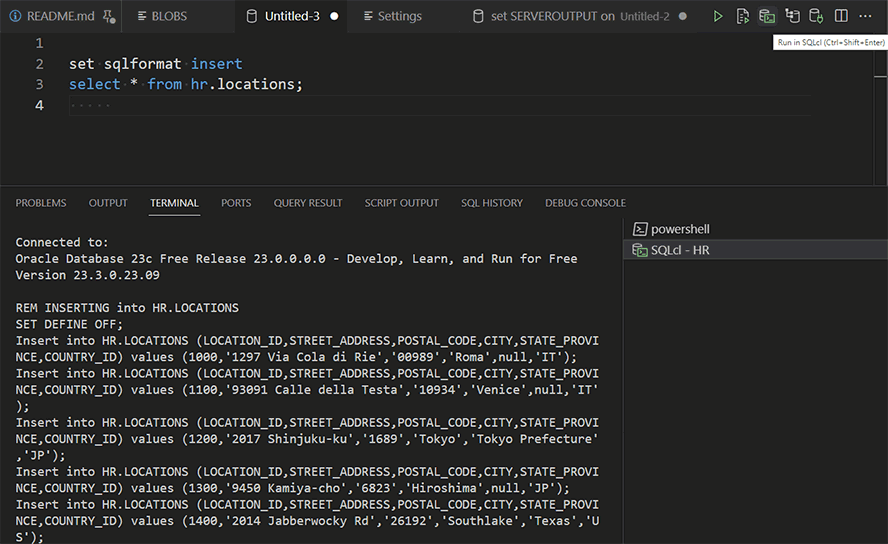Click the Run Script icon

pyautogui.click(x=742, y=16)
